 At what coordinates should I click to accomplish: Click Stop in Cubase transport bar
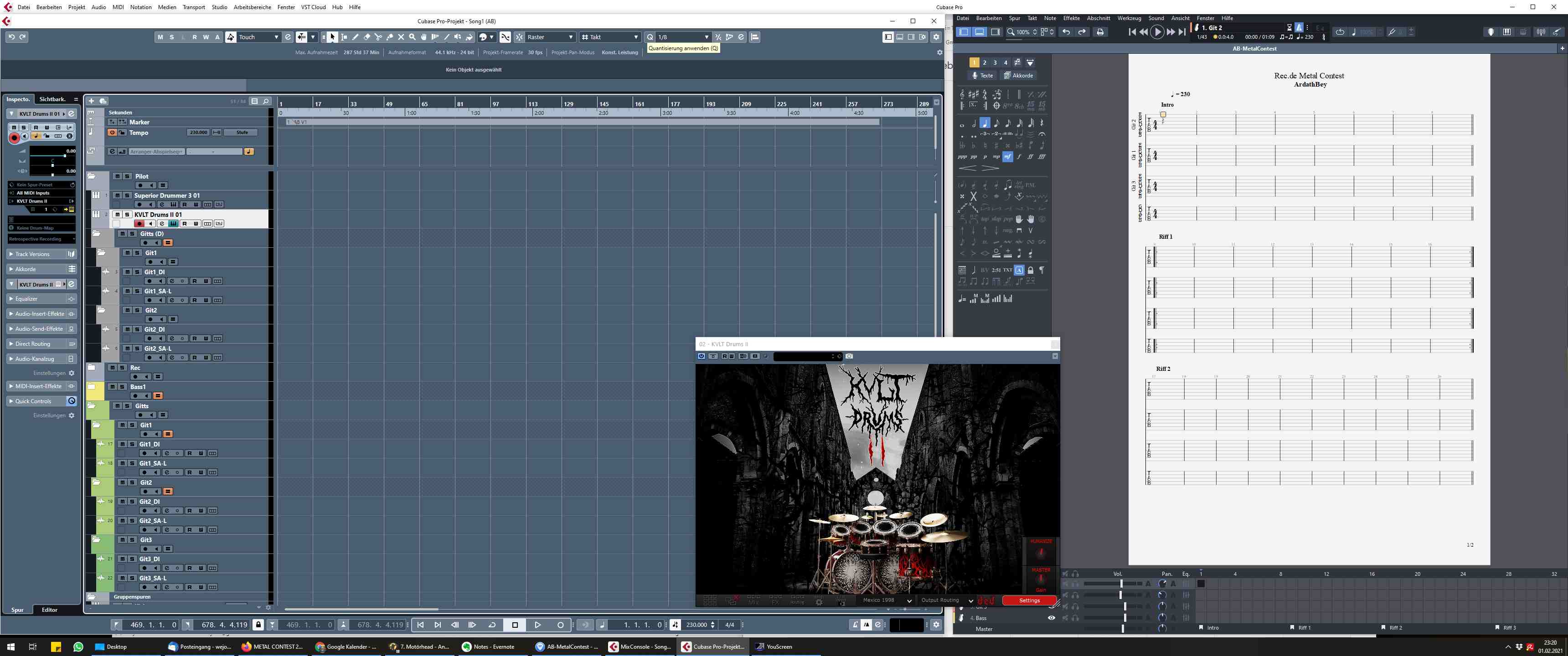pyautogui.click(x=515, y=625)
